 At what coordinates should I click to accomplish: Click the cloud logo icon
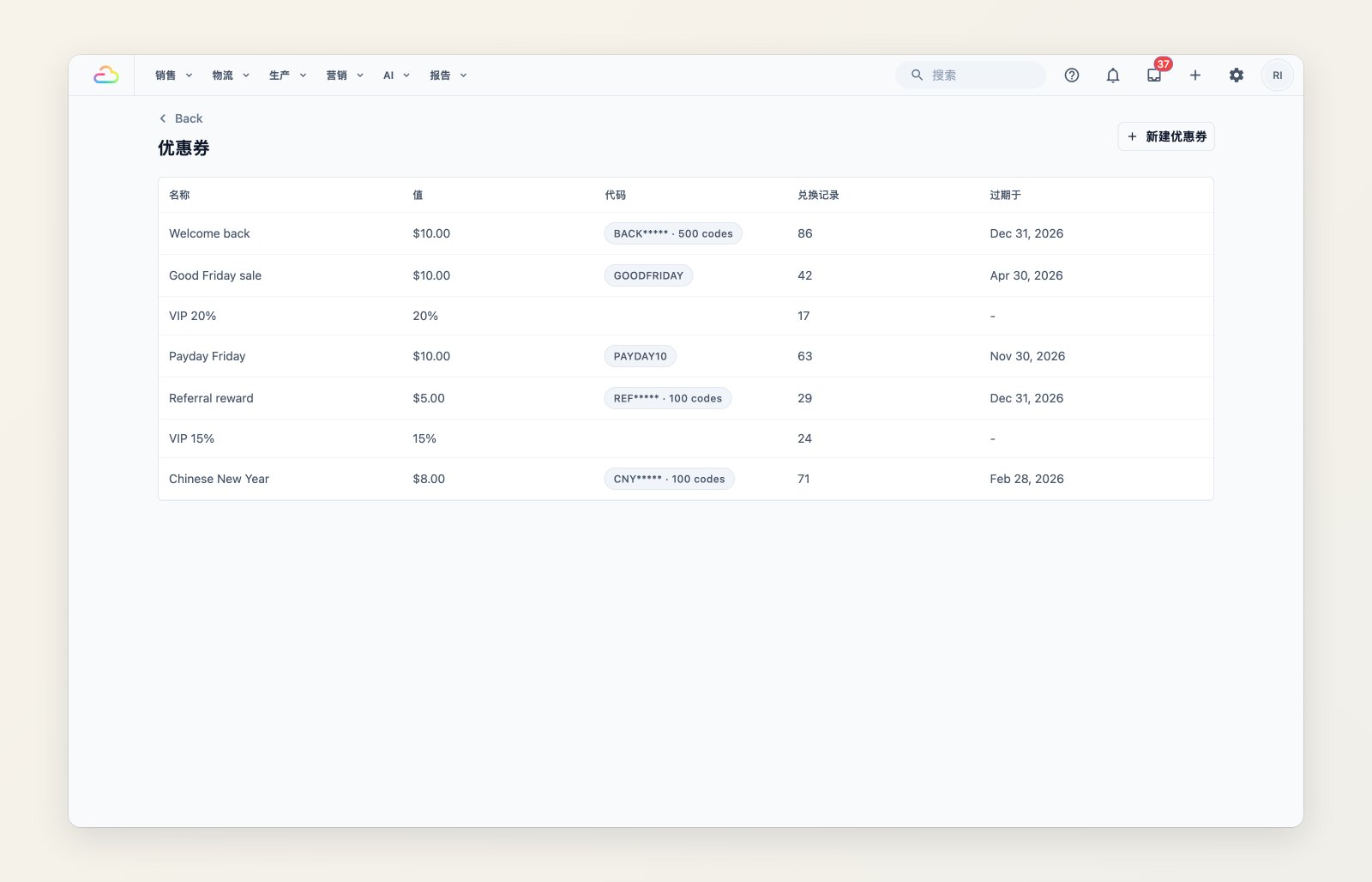(105, 76)
